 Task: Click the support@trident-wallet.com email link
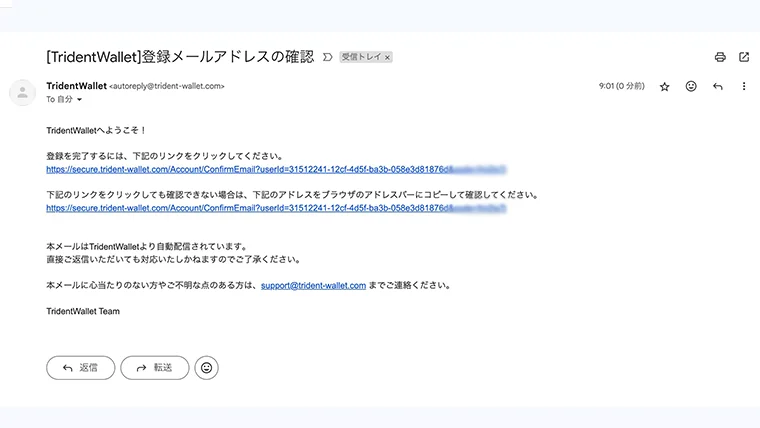[x=313, y=285]
